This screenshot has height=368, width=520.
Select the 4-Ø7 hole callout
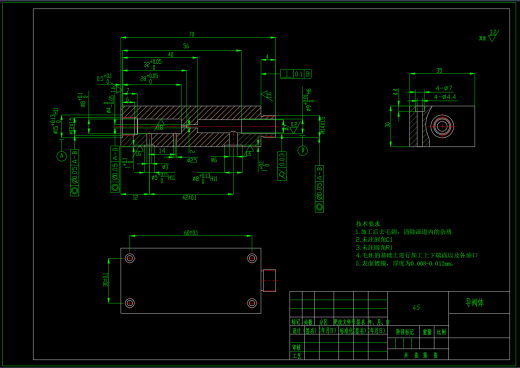(444, 88)
